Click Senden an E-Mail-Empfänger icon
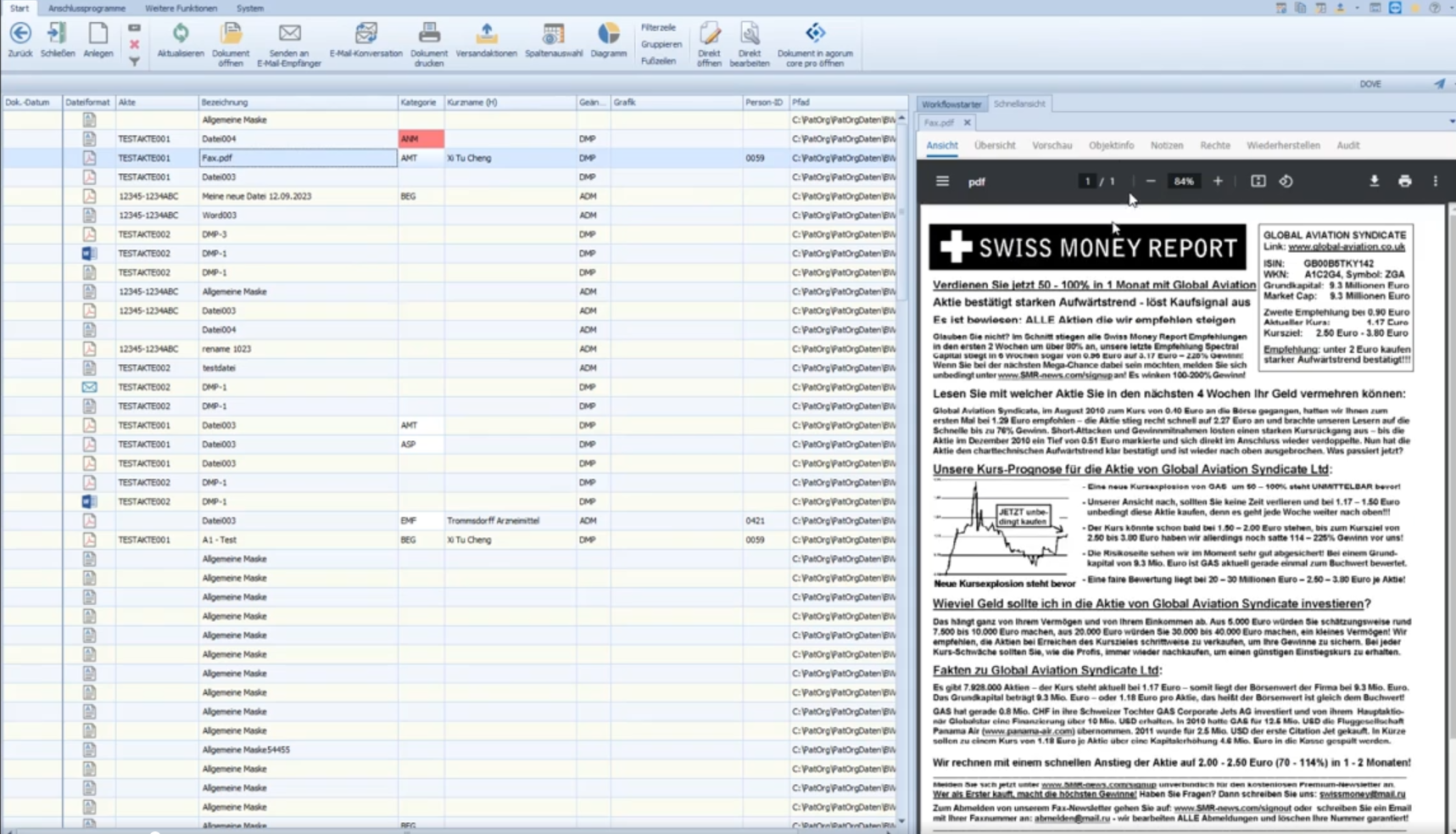This screenshot has width=1456, height=834. [x=289, y=33]
